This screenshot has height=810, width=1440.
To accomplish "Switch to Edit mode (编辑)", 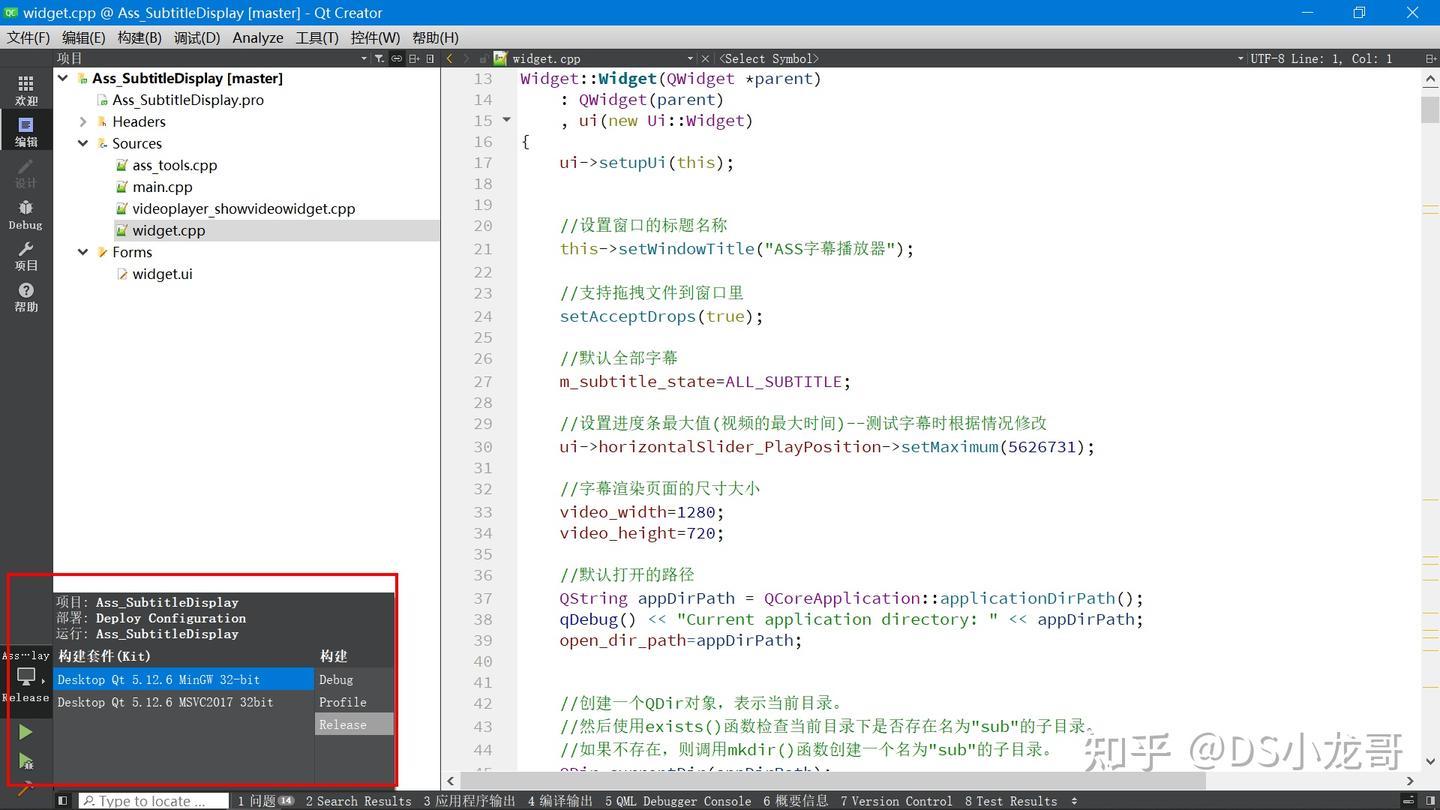I will coord(26,132).
